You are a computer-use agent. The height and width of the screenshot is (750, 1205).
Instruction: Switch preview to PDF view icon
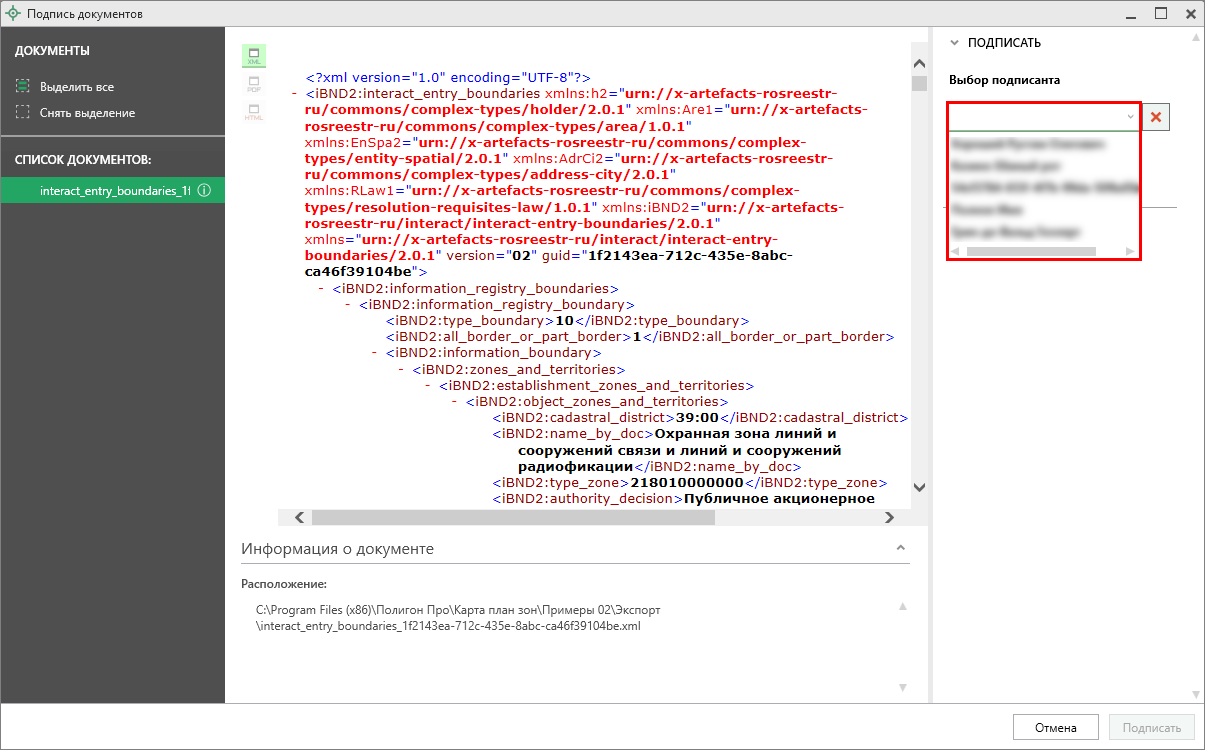click(253, 84)
